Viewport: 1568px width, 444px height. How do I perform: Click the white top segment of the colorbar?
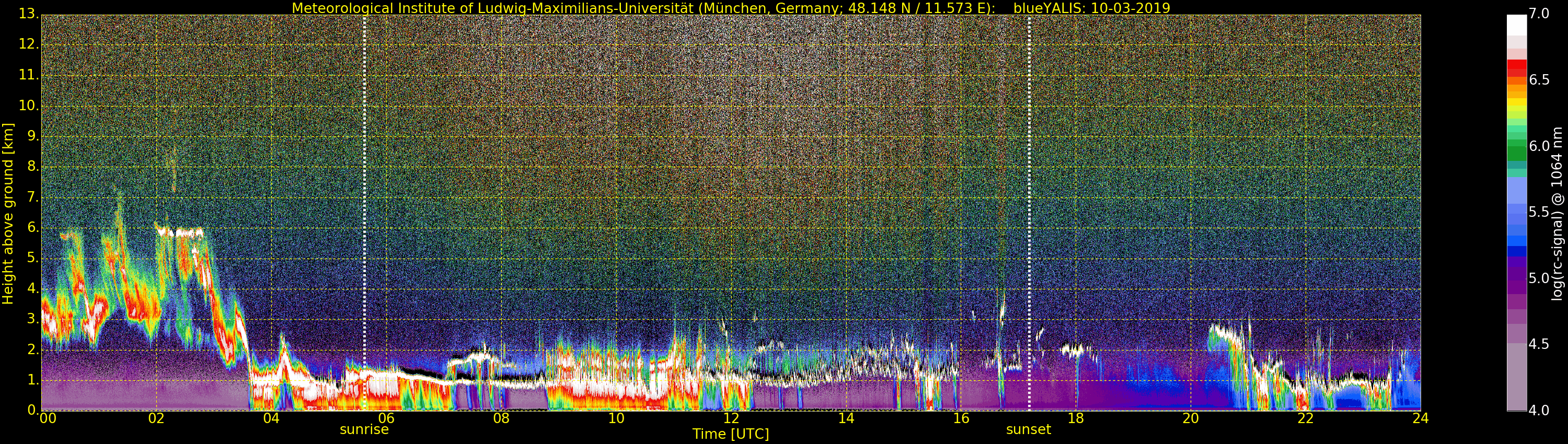[1516, 25]
